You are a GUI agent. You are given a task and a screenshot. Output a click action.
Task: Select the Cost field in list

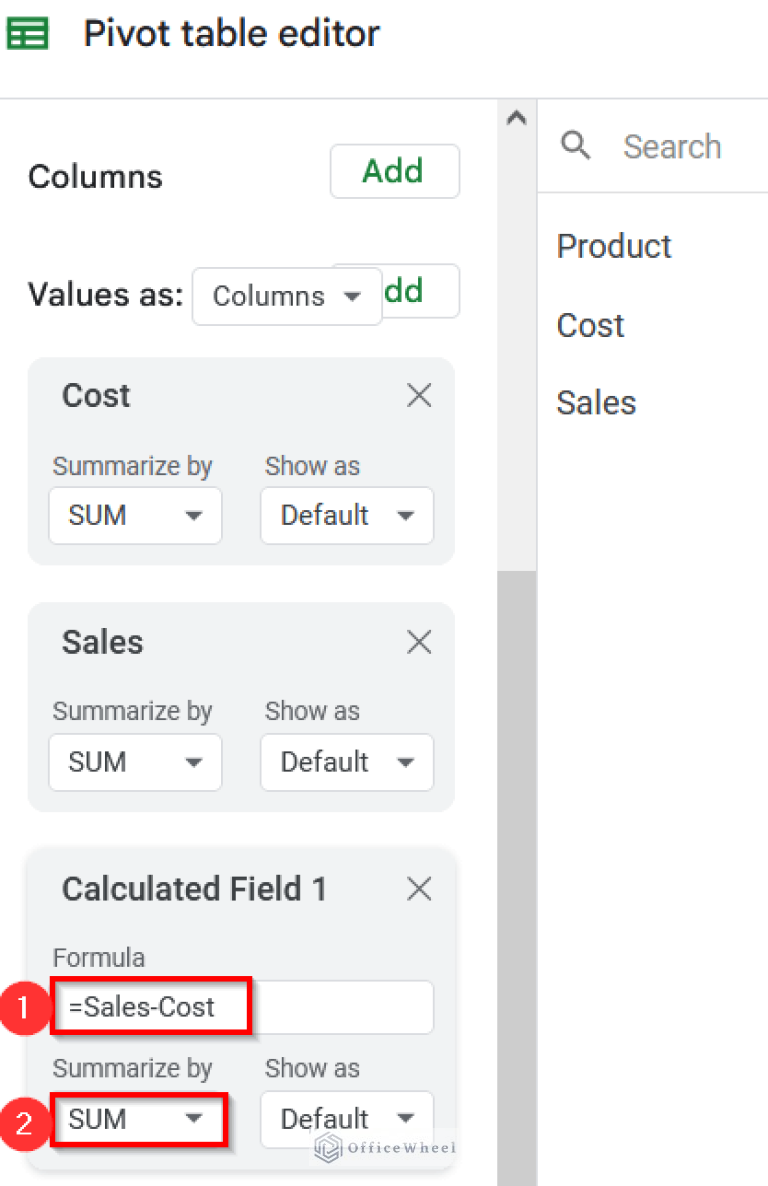pyautogui.click(x=591, y=325)
